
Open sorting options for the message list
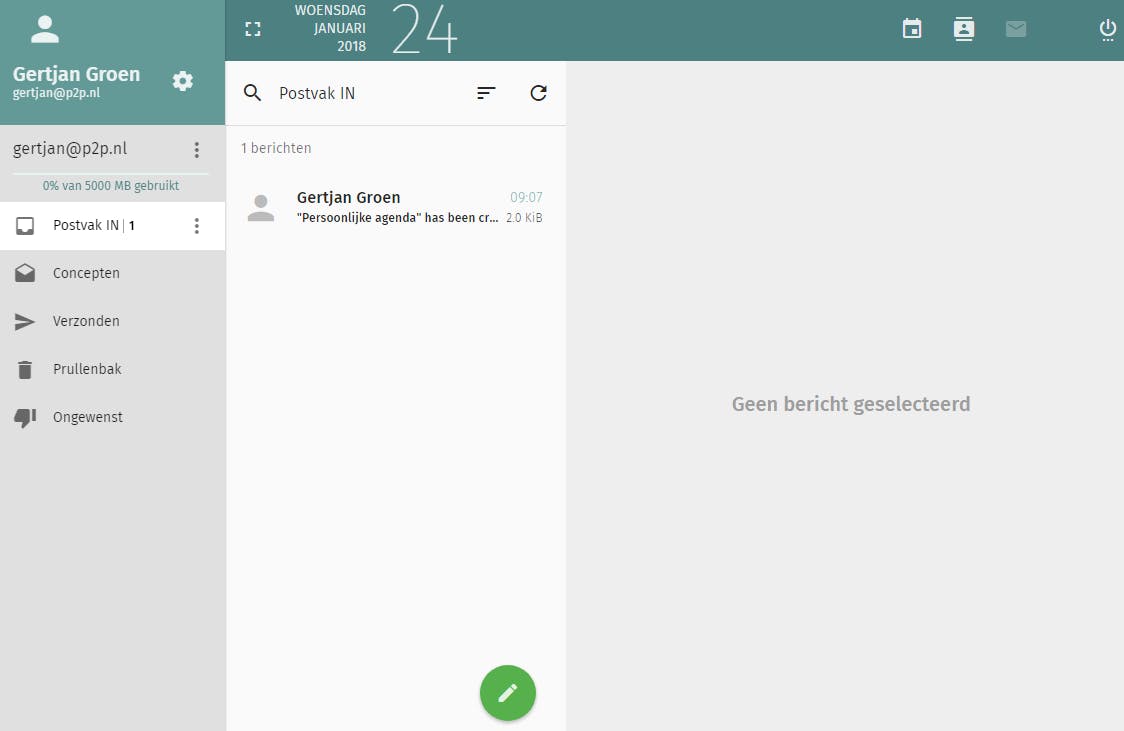point(486,93)
